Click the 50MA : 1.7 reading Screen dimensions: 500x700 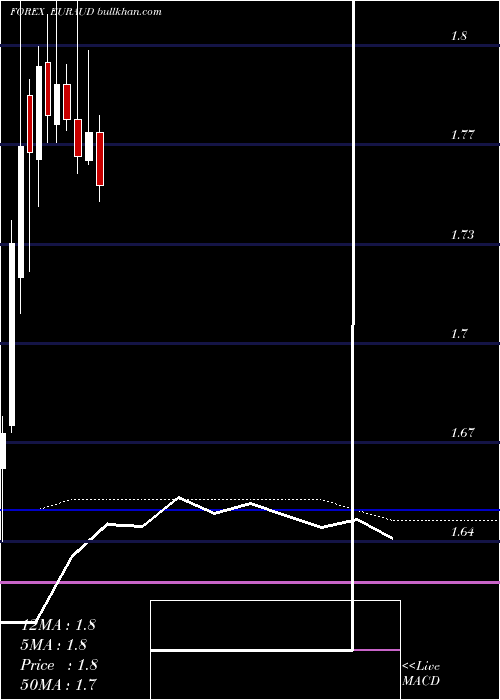click(x=58, y=684)
